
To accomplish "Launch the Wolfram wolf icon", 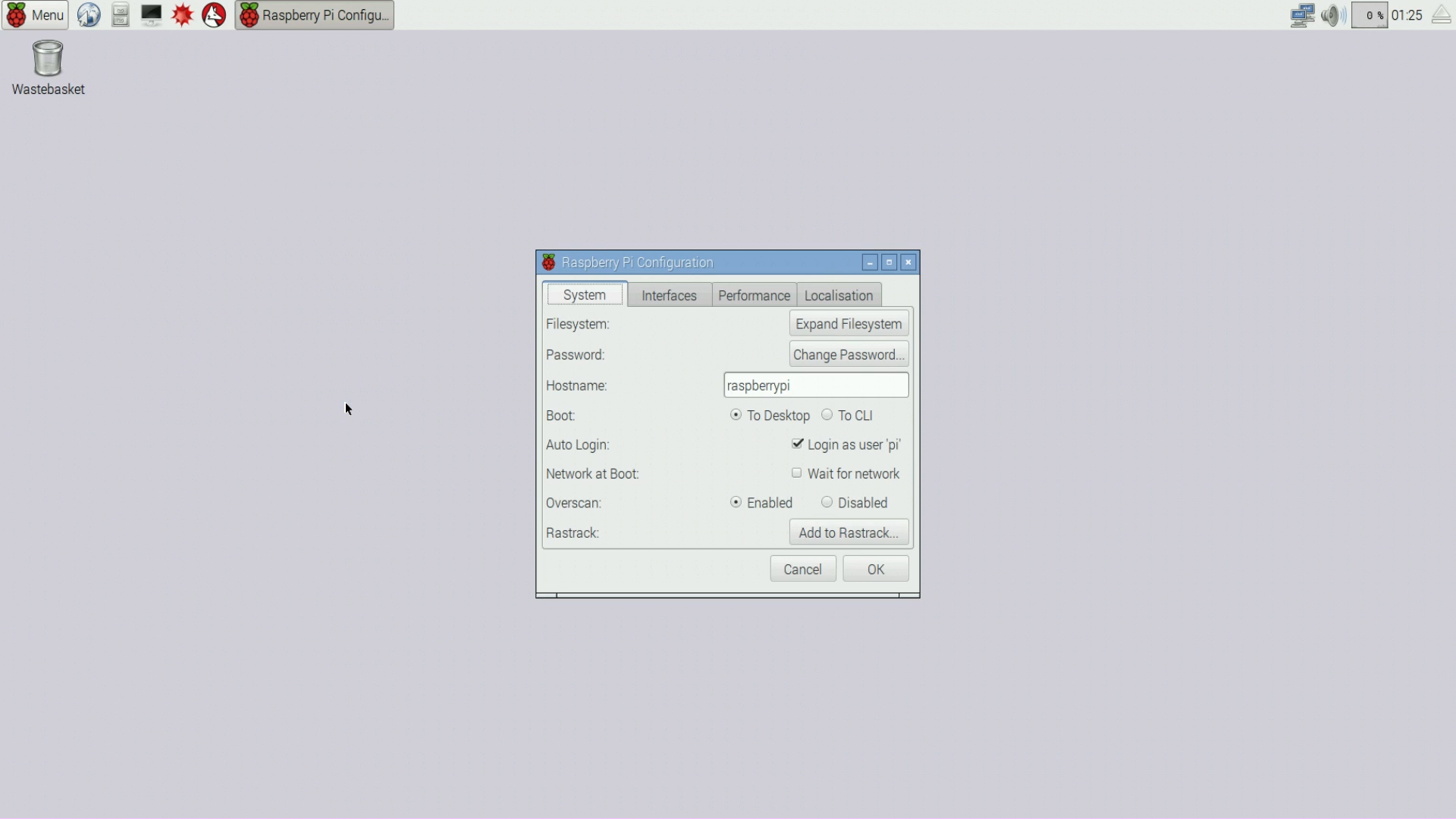I will (x=214, y=15).
